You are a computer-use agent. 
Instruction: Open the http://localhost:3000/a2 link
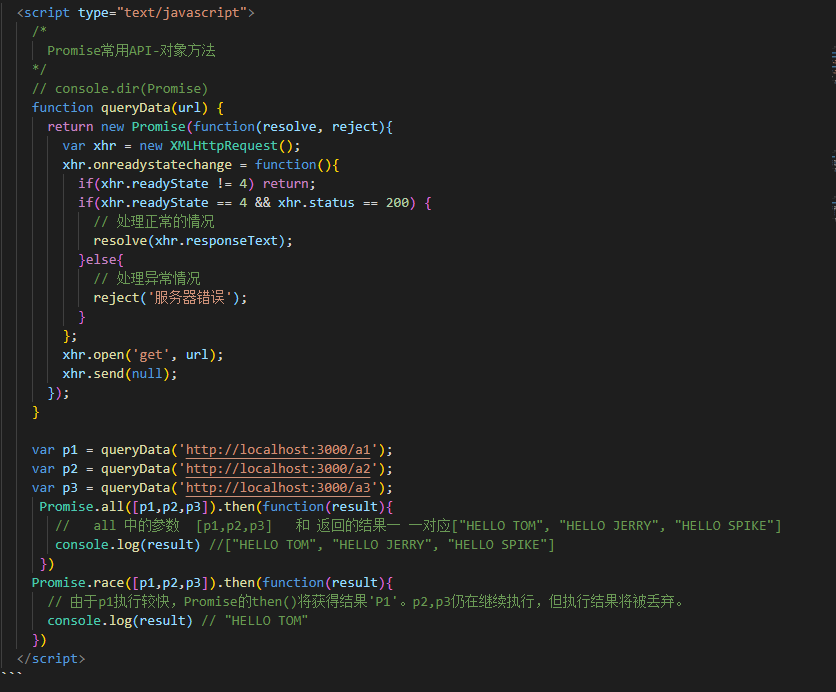[278, 469]
